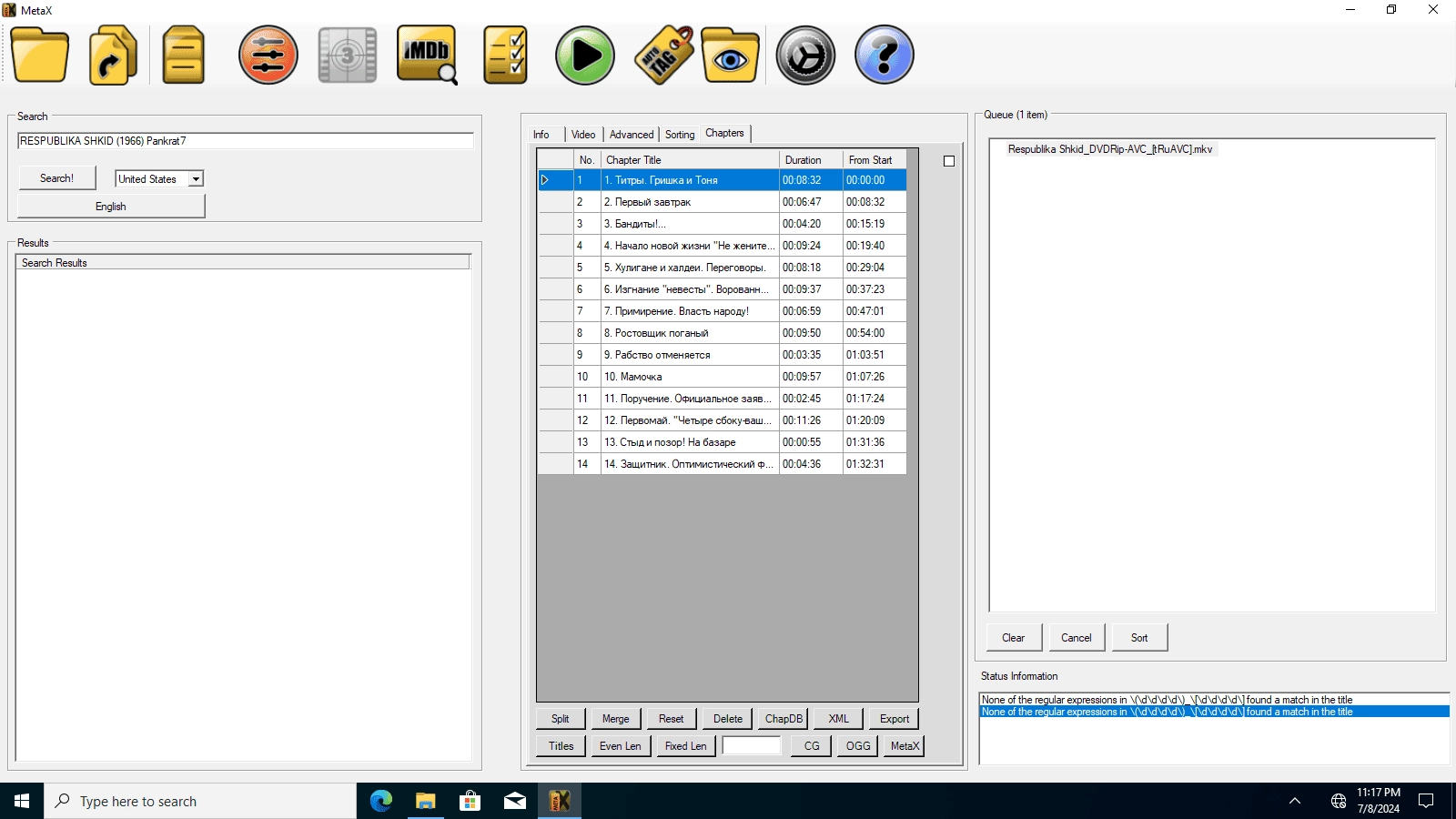Click From Start cell 01:32:31
The height and width of the screenshot is (819, 1456).
click(875, 464)
